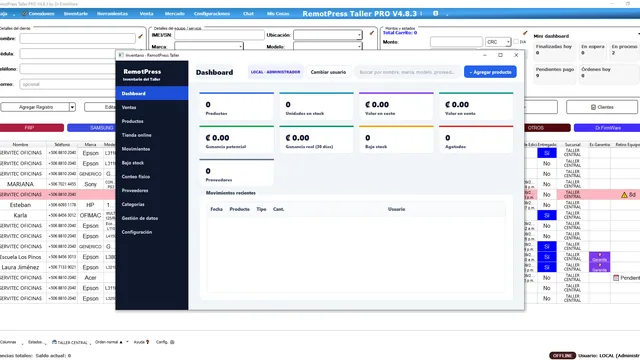Click Inventario window title bar app icon

coord(121,55)
